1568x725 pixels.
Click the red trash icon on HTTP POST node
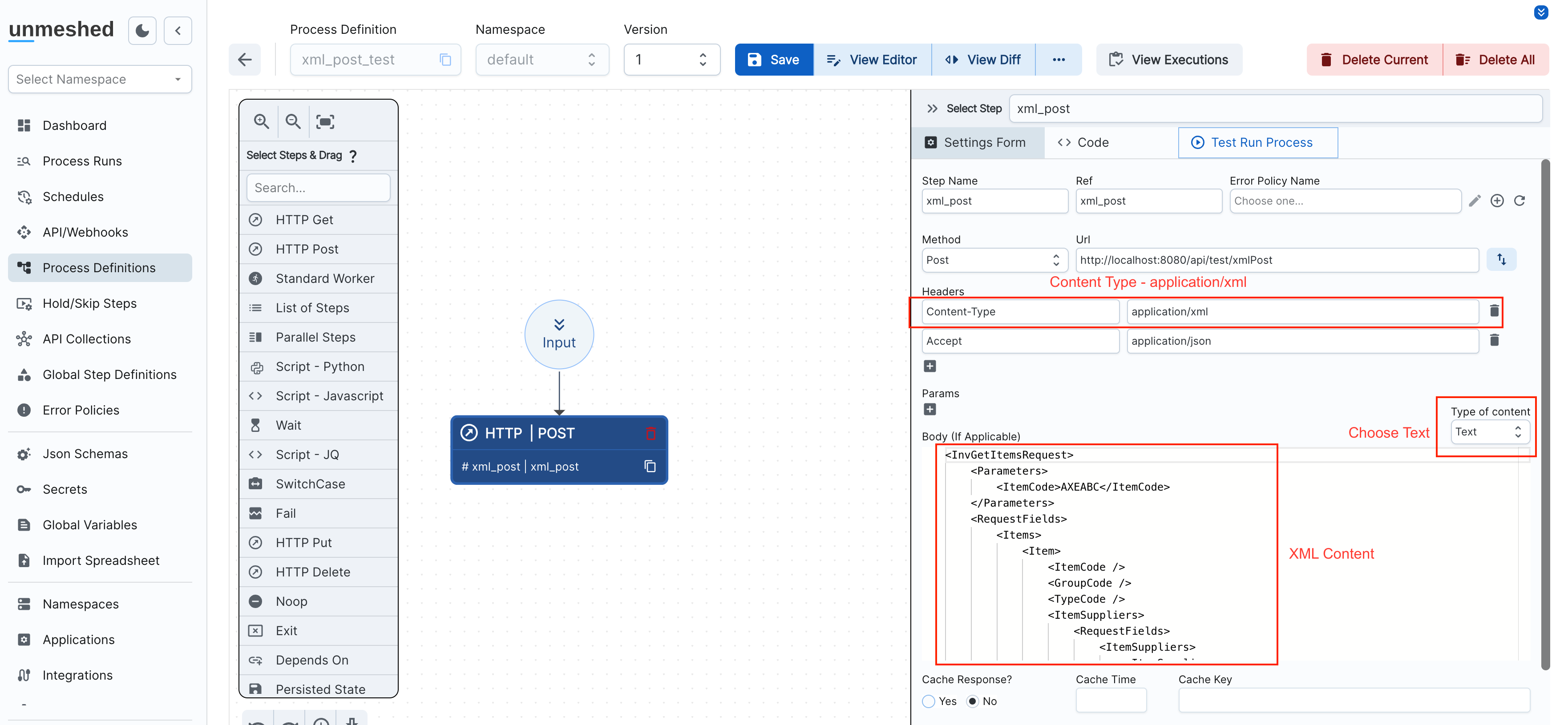point(651,434)
